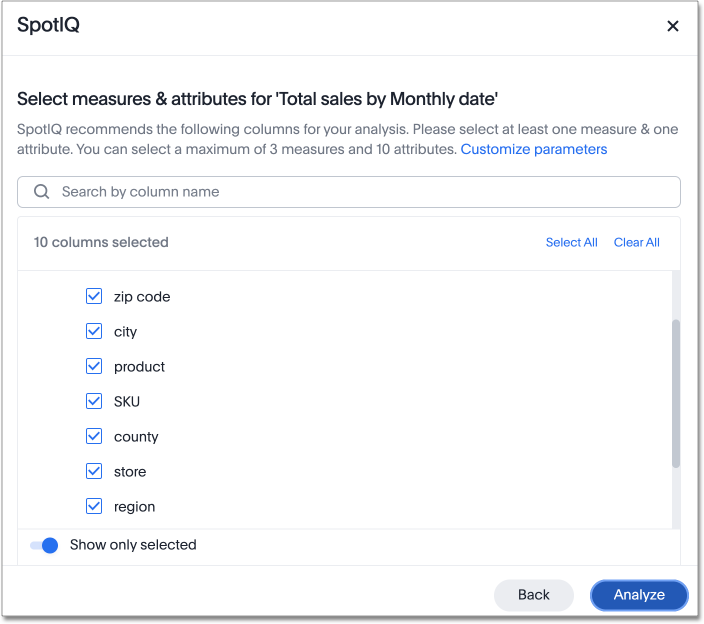Image resolution: width=704 pixels, height=624 pixels.
Task: Click the zip code label
Action: click(x=142, y=296)
